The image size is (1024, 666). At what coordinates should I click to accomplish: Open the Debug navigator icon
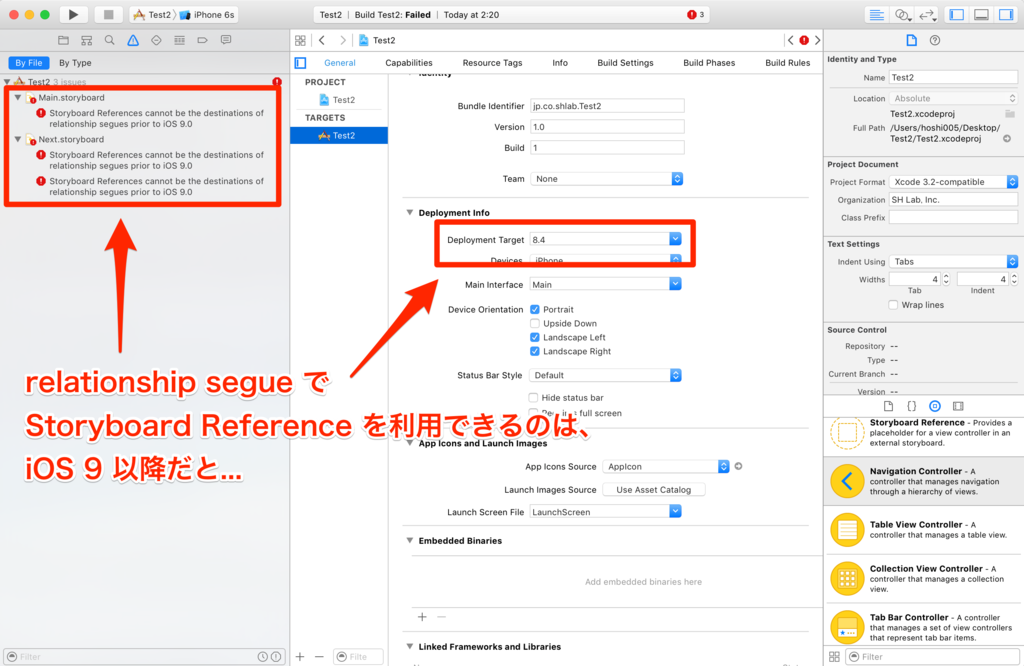[180, 40]
